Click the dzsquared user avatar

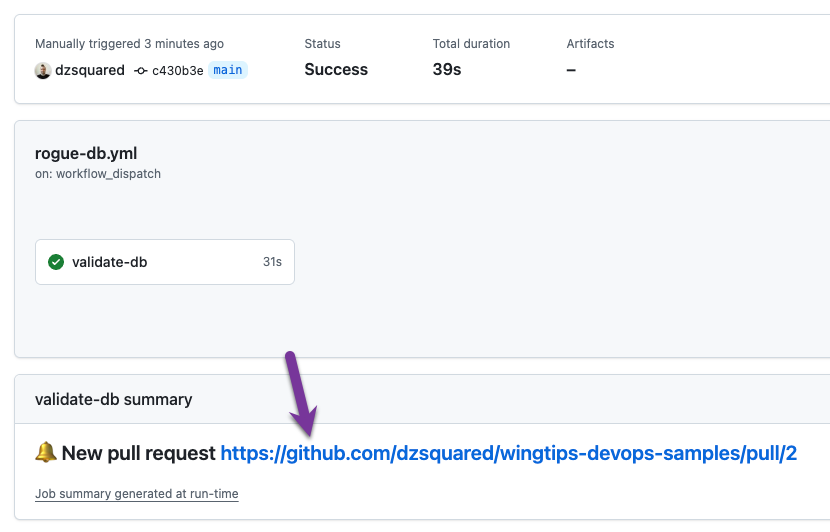pyautogui.click(x=43, y=70)
